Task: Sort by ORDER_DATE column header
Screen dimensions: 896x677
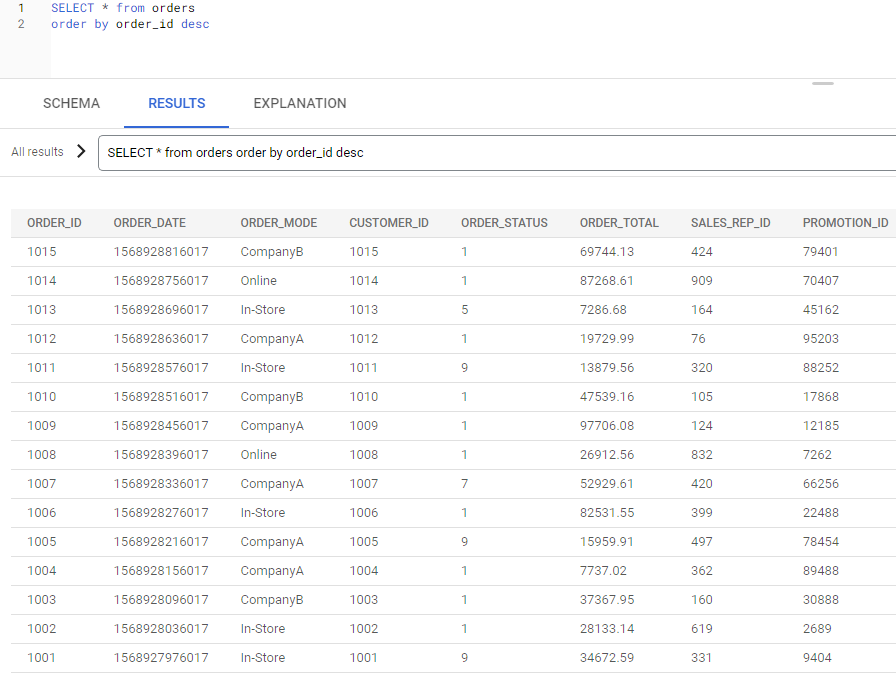Action: (150, 223)
